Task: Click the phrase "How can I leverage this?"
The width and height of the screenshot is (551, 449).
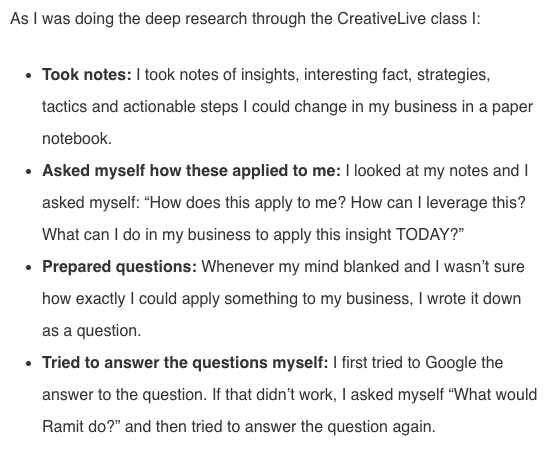Action: click(x=438, y=203)
